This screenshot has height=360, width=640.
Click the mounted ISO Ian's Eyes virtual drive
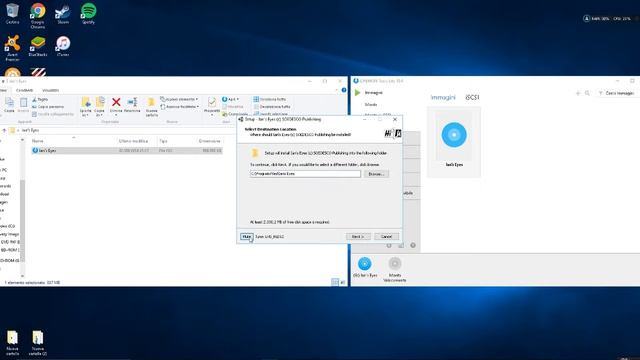pyautogui.click(x=364, y=267)
